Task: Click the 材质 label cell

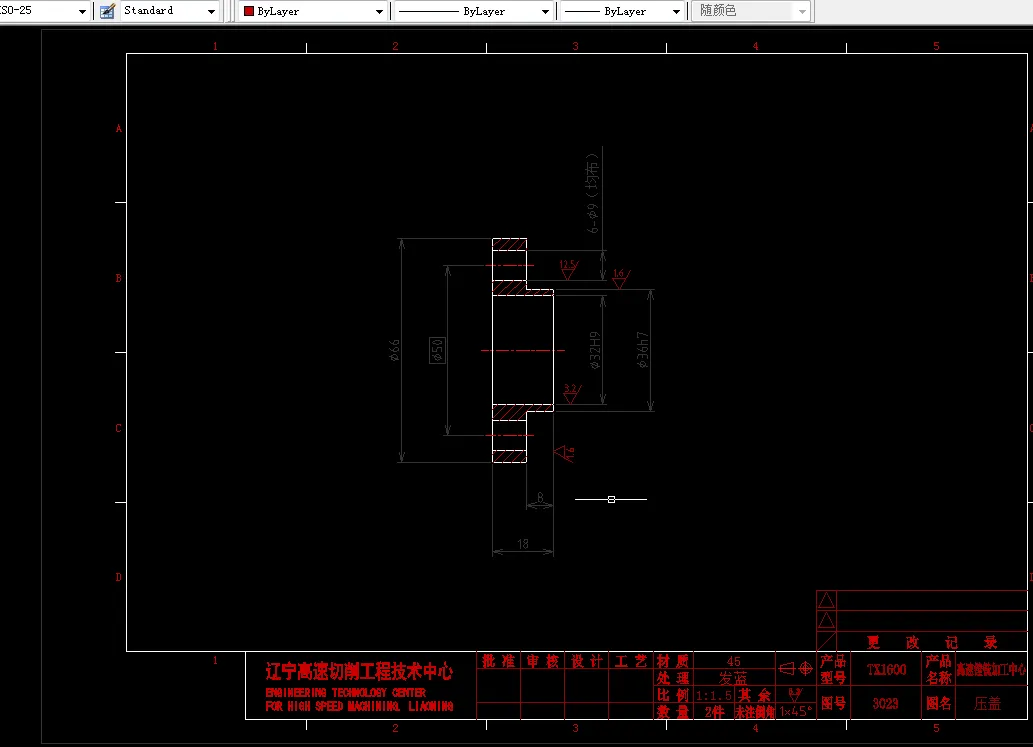Action: tap(673, 661)
